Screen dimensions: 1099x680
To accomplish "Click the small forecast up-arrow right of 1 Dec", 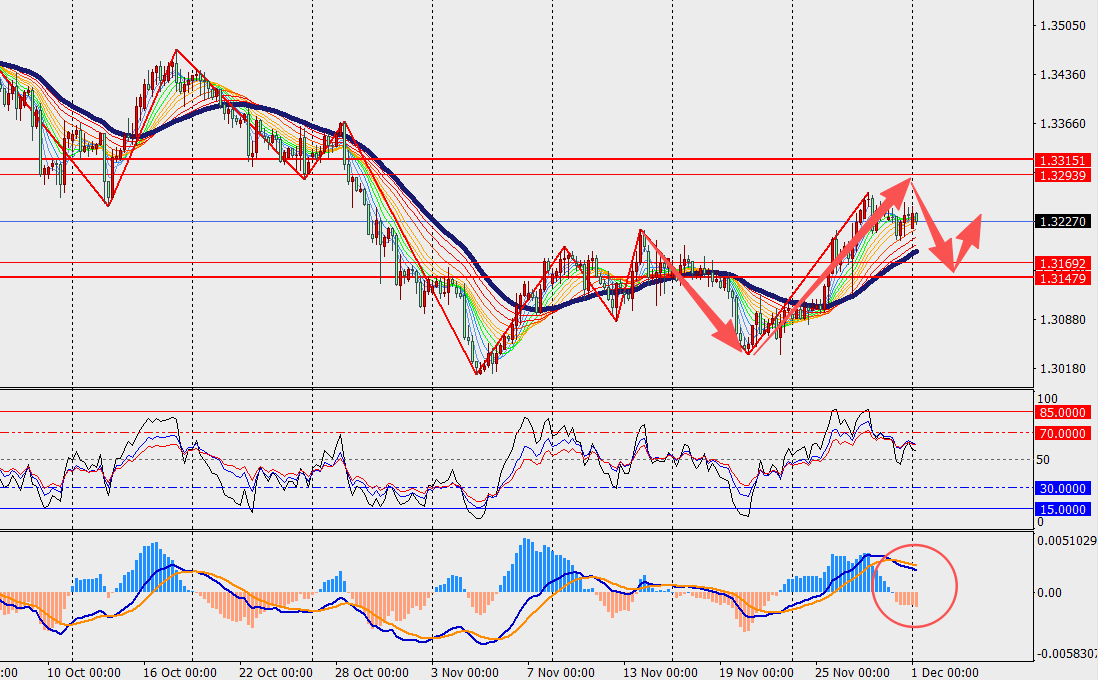I will click(968, 238).
